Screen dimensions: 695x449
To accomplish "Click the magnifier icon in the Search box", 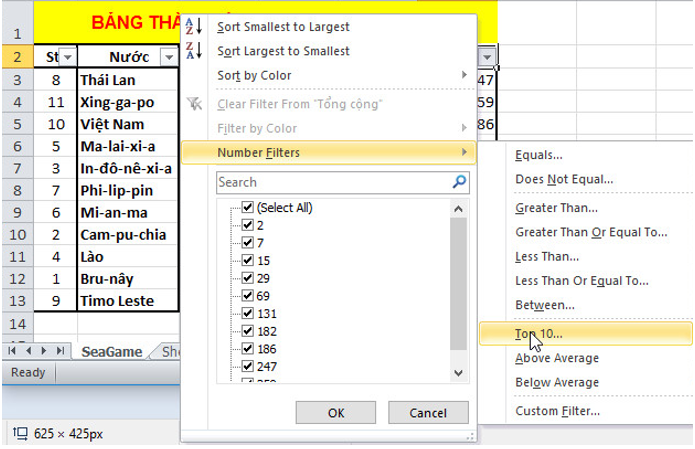I will (460, 182).
